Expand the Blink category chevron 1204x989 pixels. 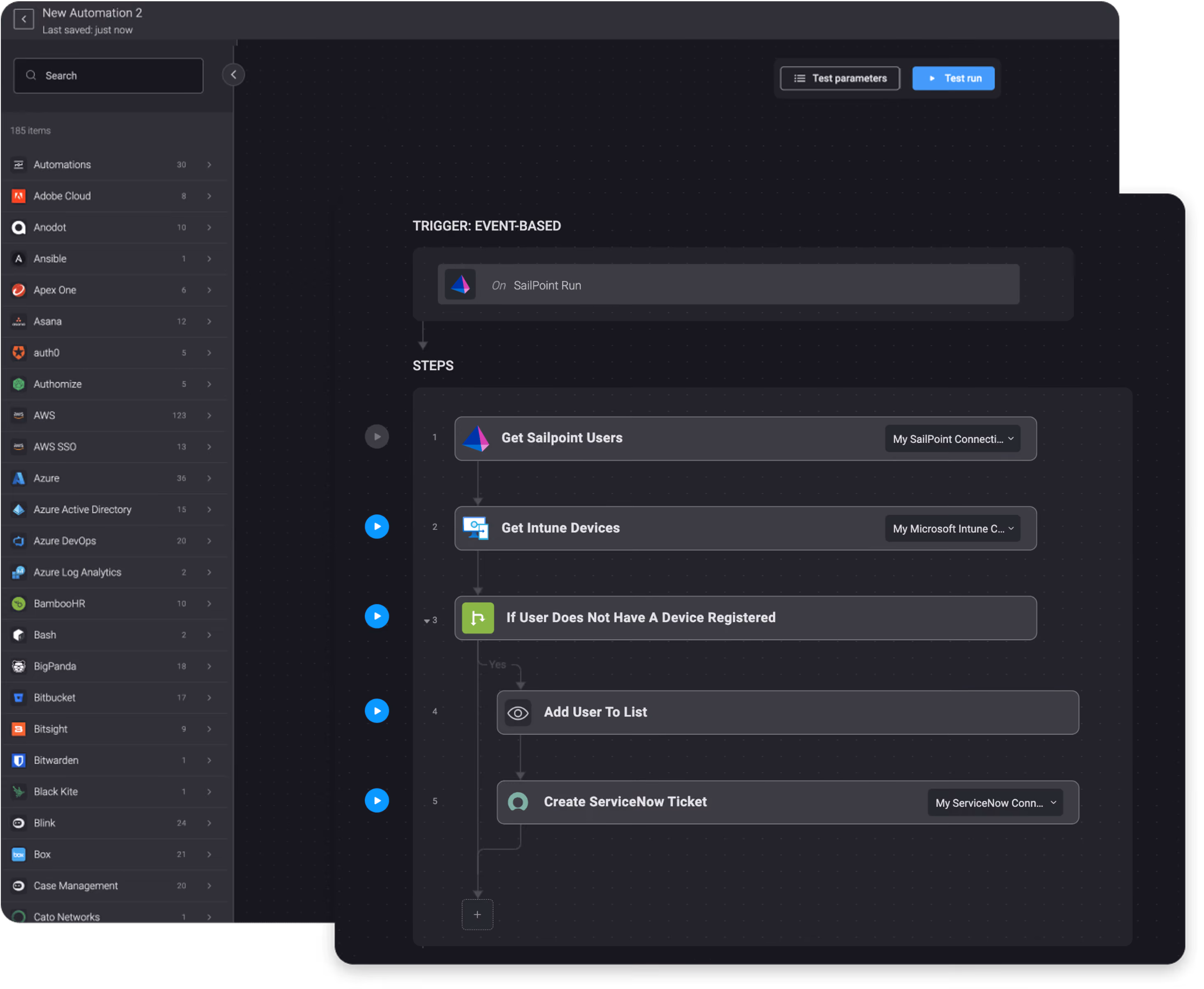click(x=210, y=823)
